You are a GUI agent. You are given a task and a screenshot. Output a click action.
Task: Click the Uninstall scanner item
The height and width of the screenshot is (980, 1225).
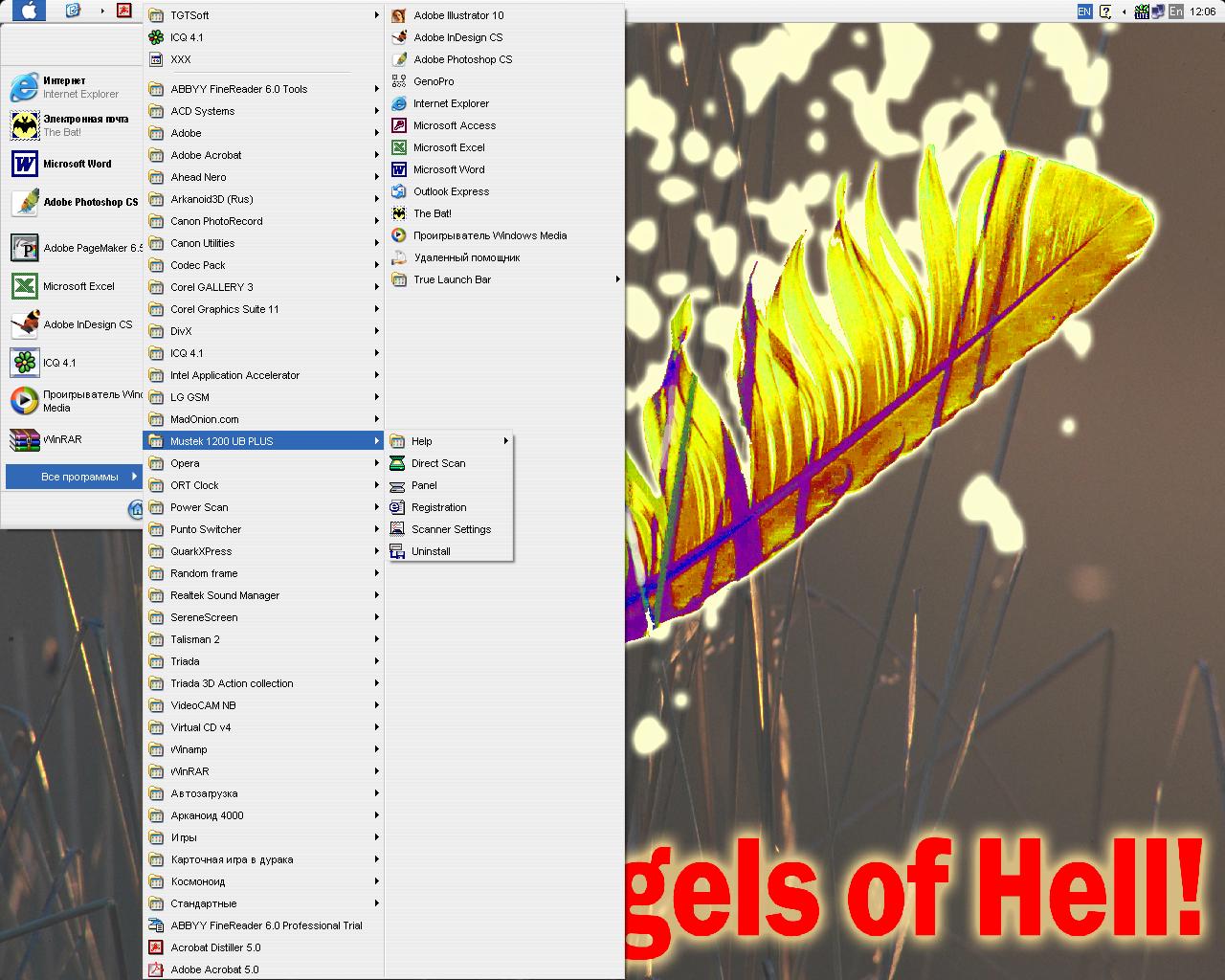[x=450, y=551]
